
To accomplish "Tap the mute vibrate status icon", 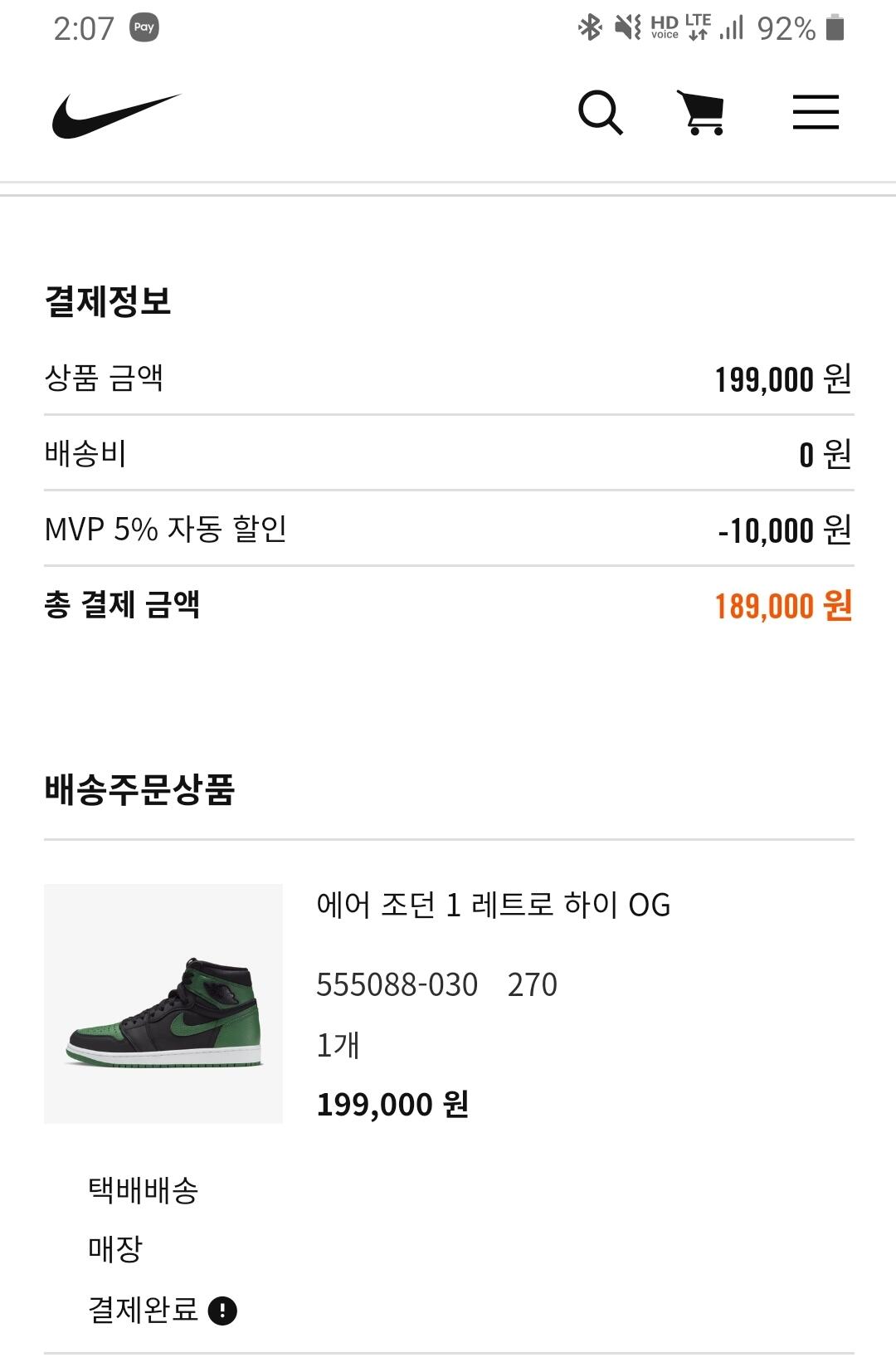I will [x=628, y=28].
